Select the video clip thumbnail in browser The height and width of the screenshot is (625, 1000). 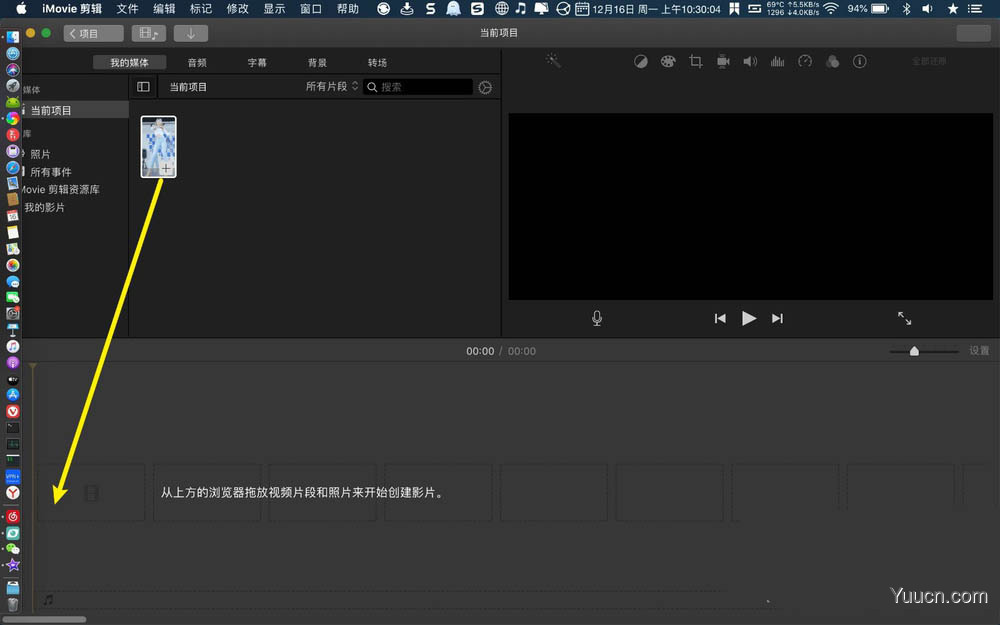(158, 147)
